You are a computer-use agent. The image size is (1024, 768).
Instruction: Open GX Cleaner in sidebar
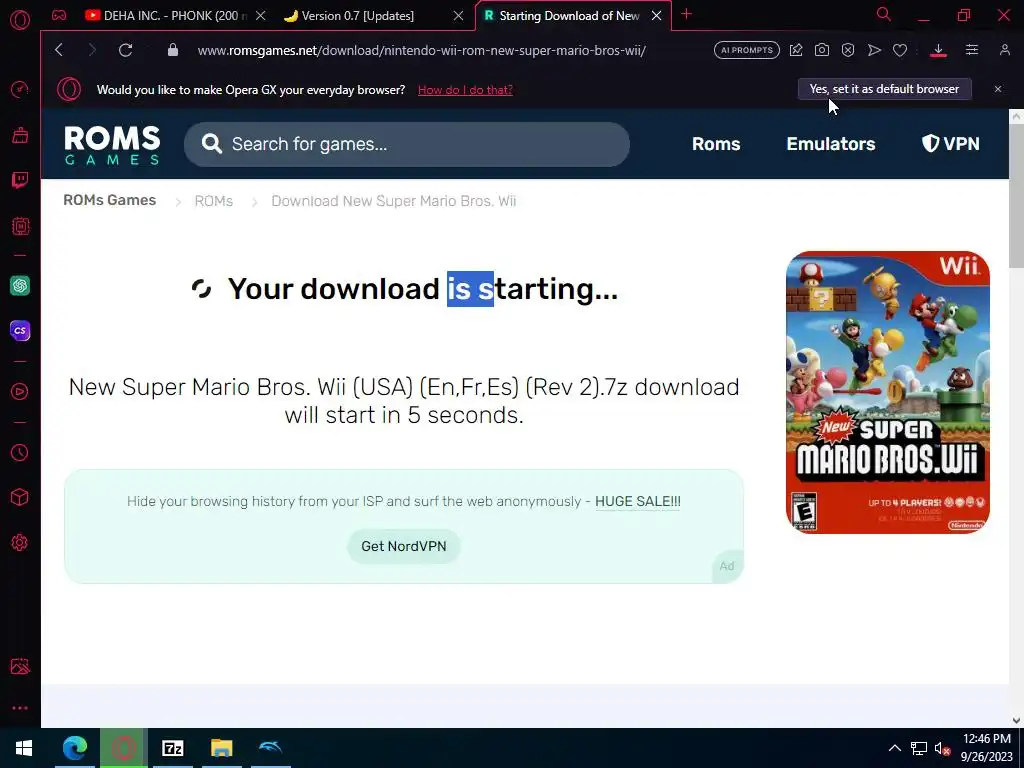20,135
